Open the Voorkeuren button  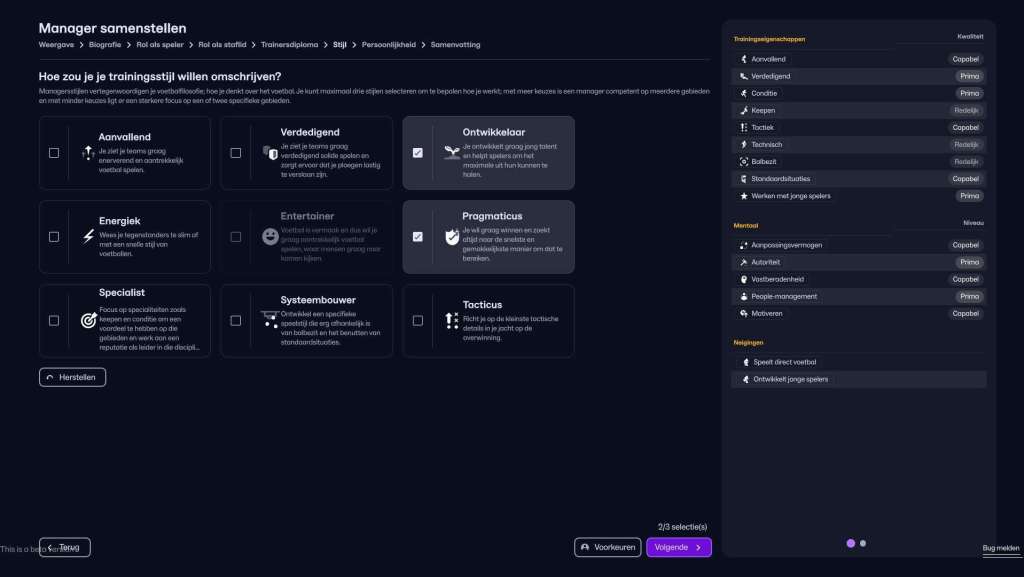[x=607, y=547]
